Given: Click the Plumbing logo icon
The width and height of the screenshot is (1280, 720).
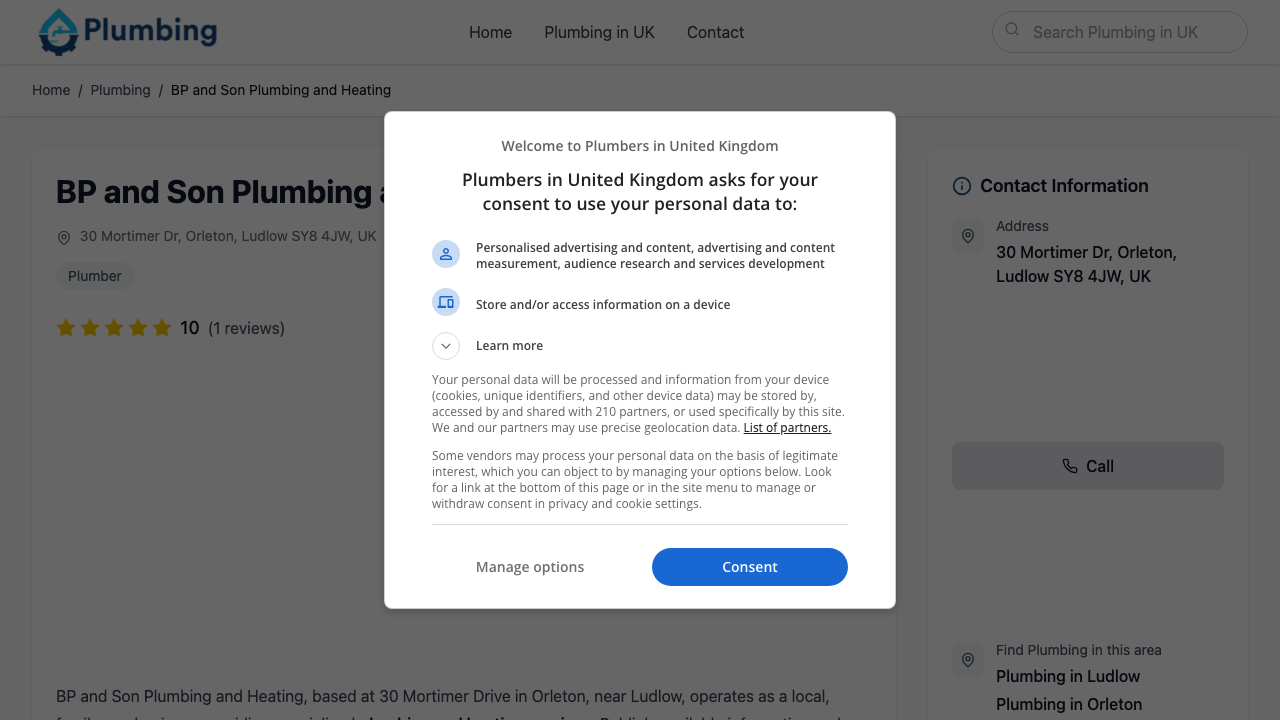Looking at the screenshot, I should click(56, 32).
